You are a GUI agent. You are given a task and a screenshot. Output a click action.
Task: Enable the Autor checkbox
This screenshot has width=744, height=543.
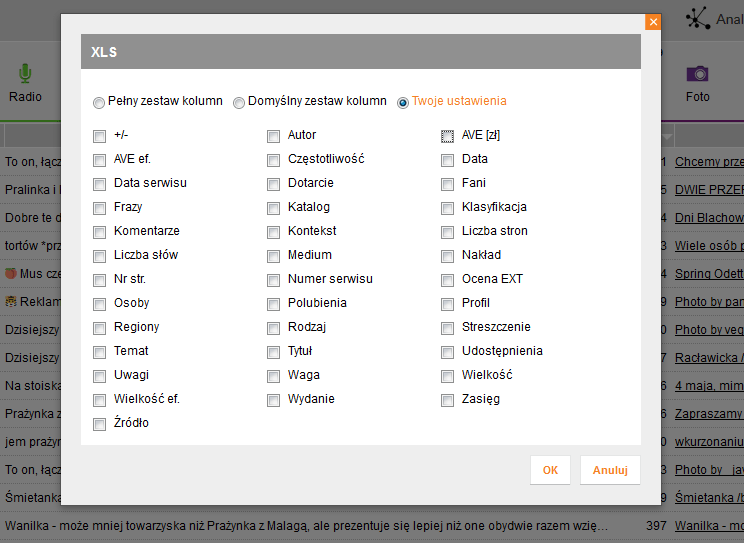(273, 137)
